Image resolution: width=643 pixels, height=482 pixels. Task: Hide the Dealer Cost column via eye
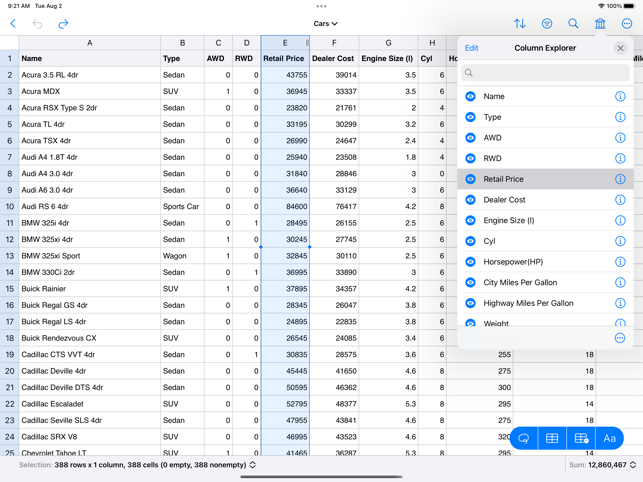tap(470, 200)
